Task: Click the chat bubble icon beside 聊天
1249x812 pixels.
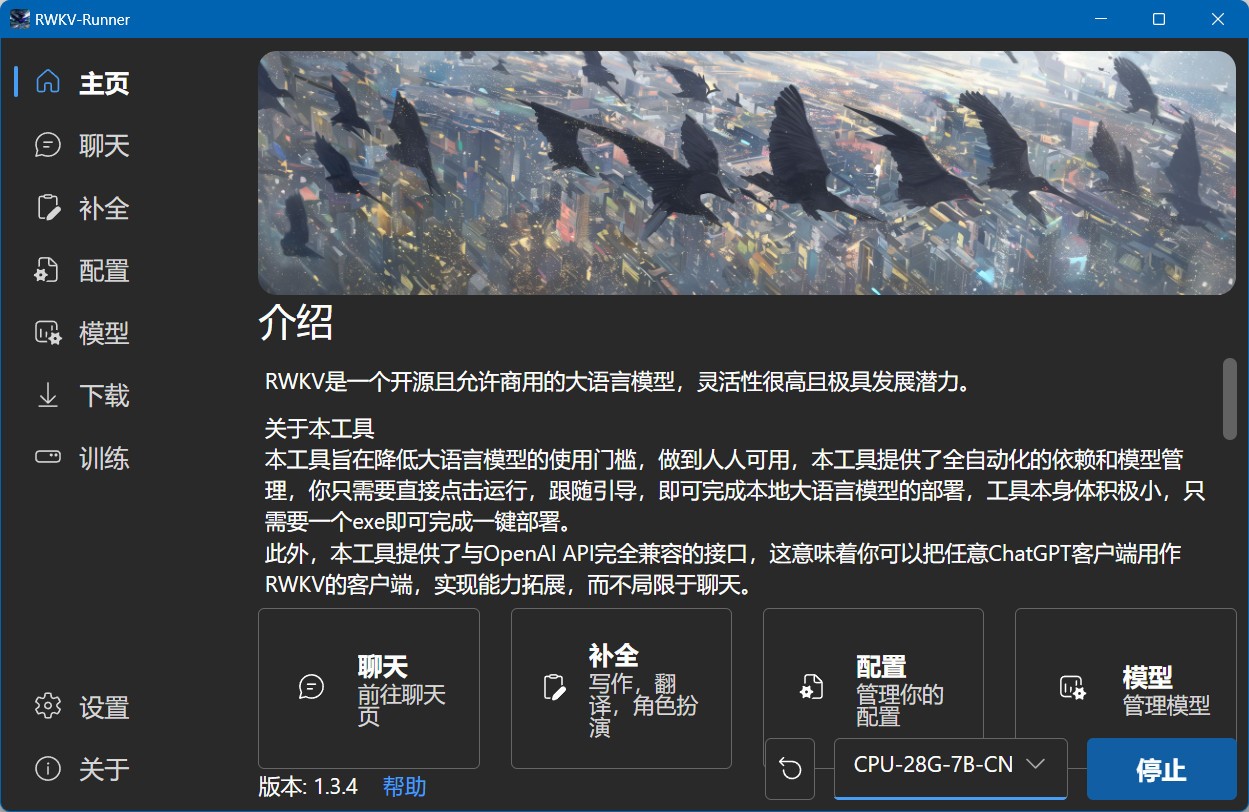Action: point(47,145)
